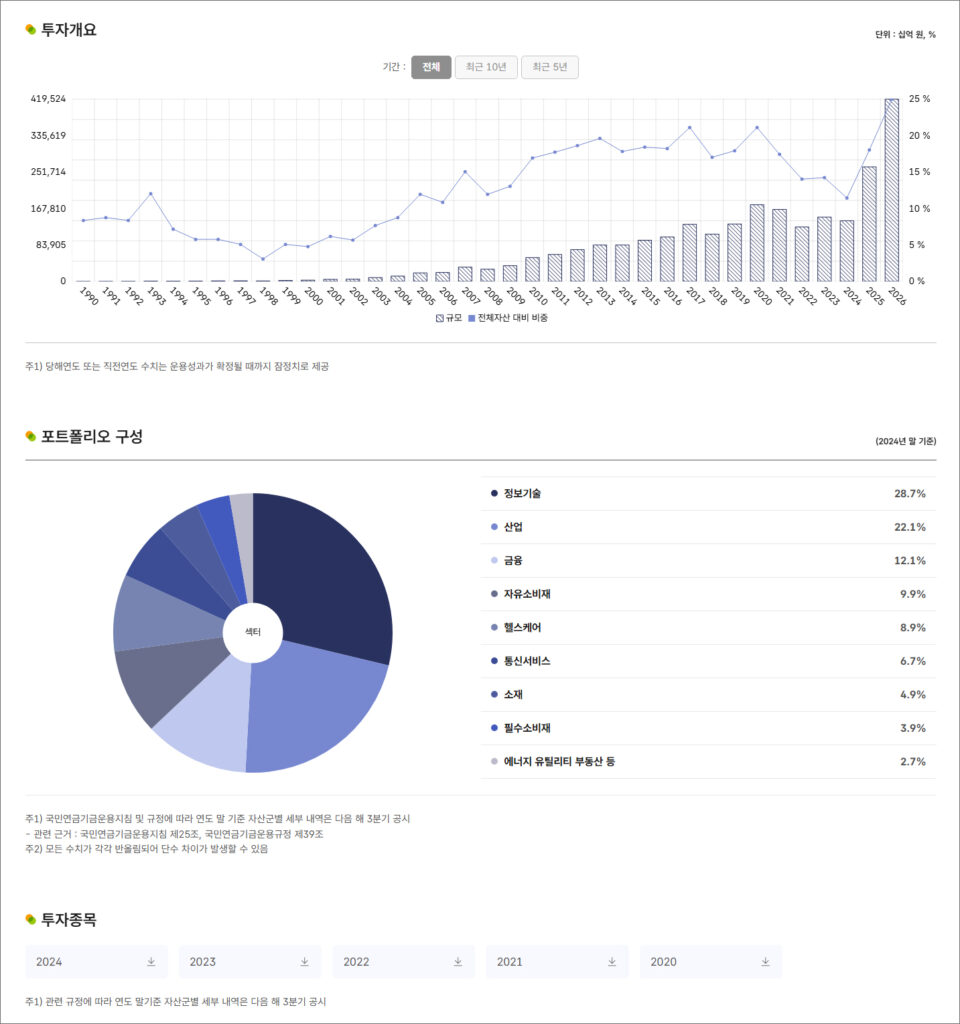Click the 2020 download arrow icon
This screenshot has width=960, height=1024.
[765, 961]
